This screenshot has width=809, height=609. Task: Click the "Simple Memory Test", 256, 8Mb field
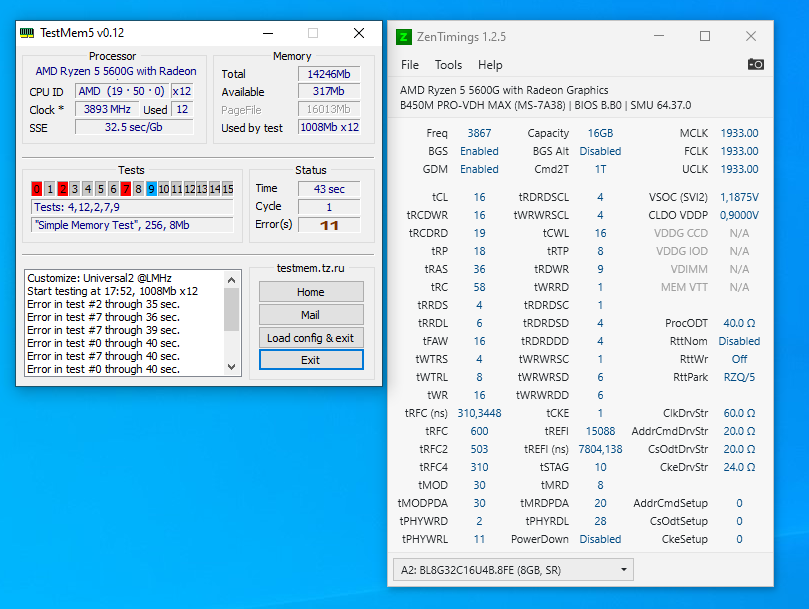[x=132, y=225]
